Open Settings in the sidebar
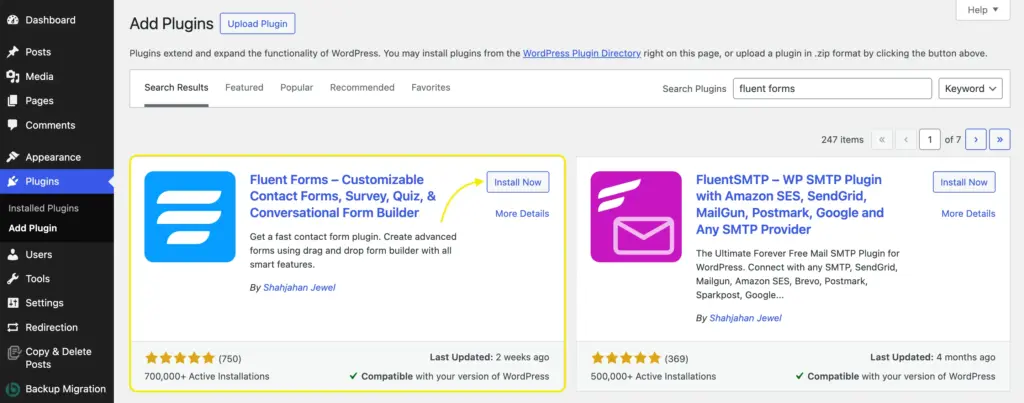Image resolution: width=1024 pixels, height=403 pixels. [57, 303]
